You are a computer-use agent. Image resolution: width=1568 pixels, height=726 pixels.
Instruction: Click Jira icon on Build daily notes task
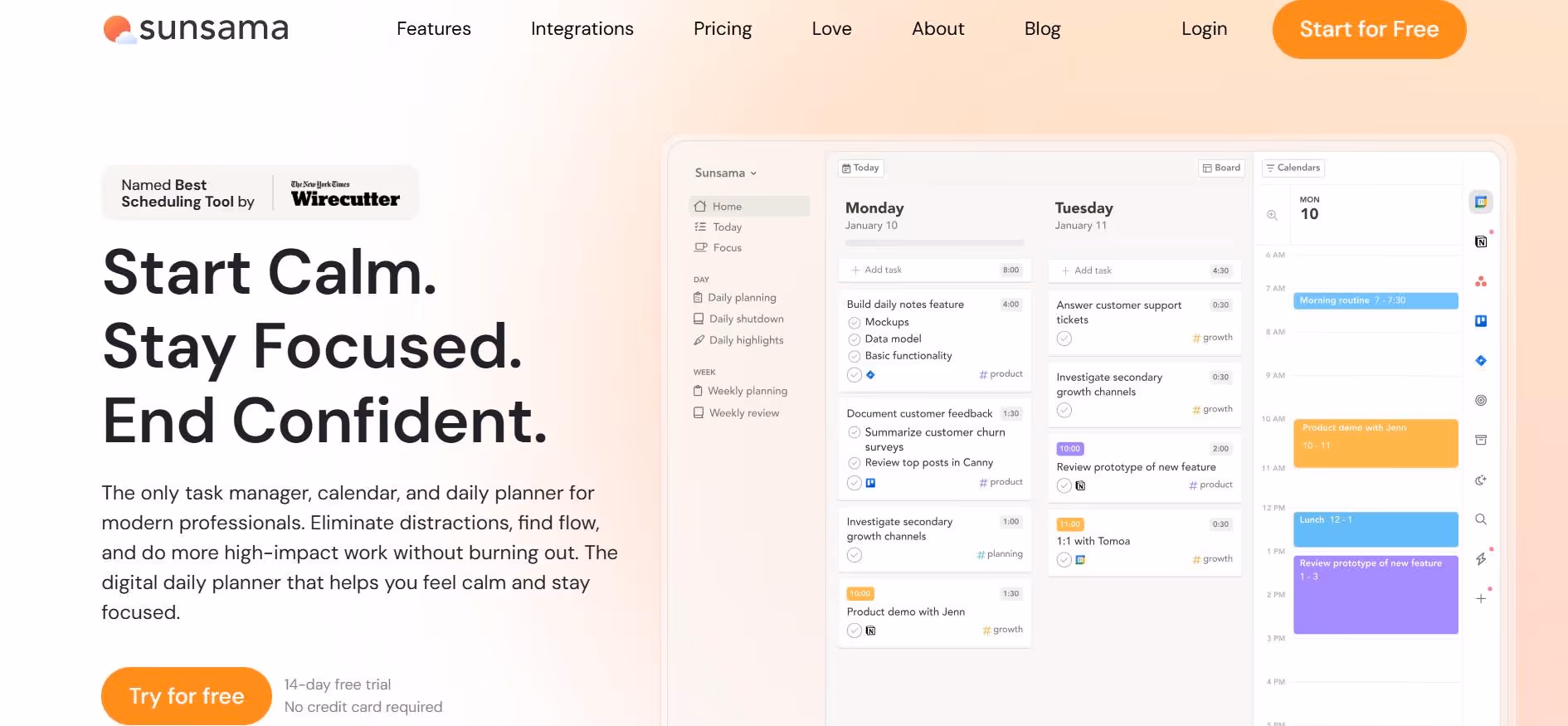click(870, 375)
